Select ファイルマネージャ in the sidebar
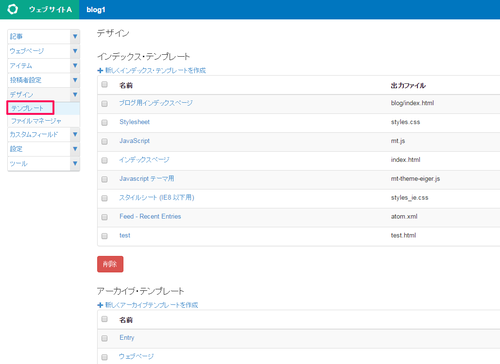This screenshot has width=500, height=364. 36,121
